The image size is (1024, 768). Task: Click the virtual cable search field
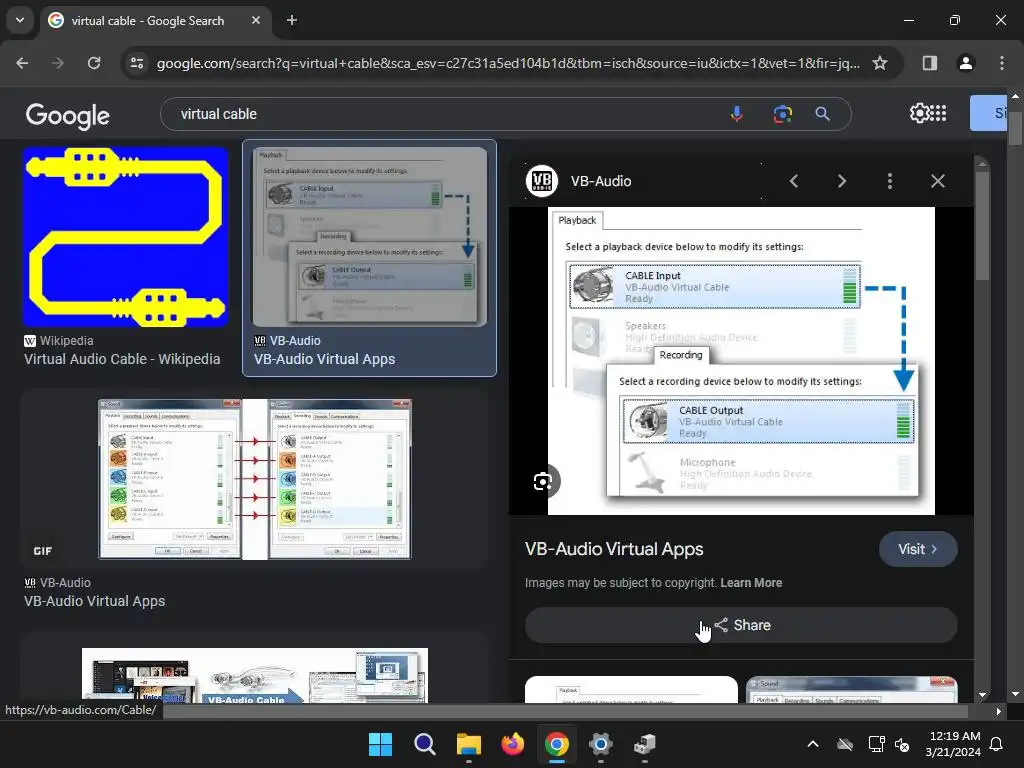coord(451,114)
